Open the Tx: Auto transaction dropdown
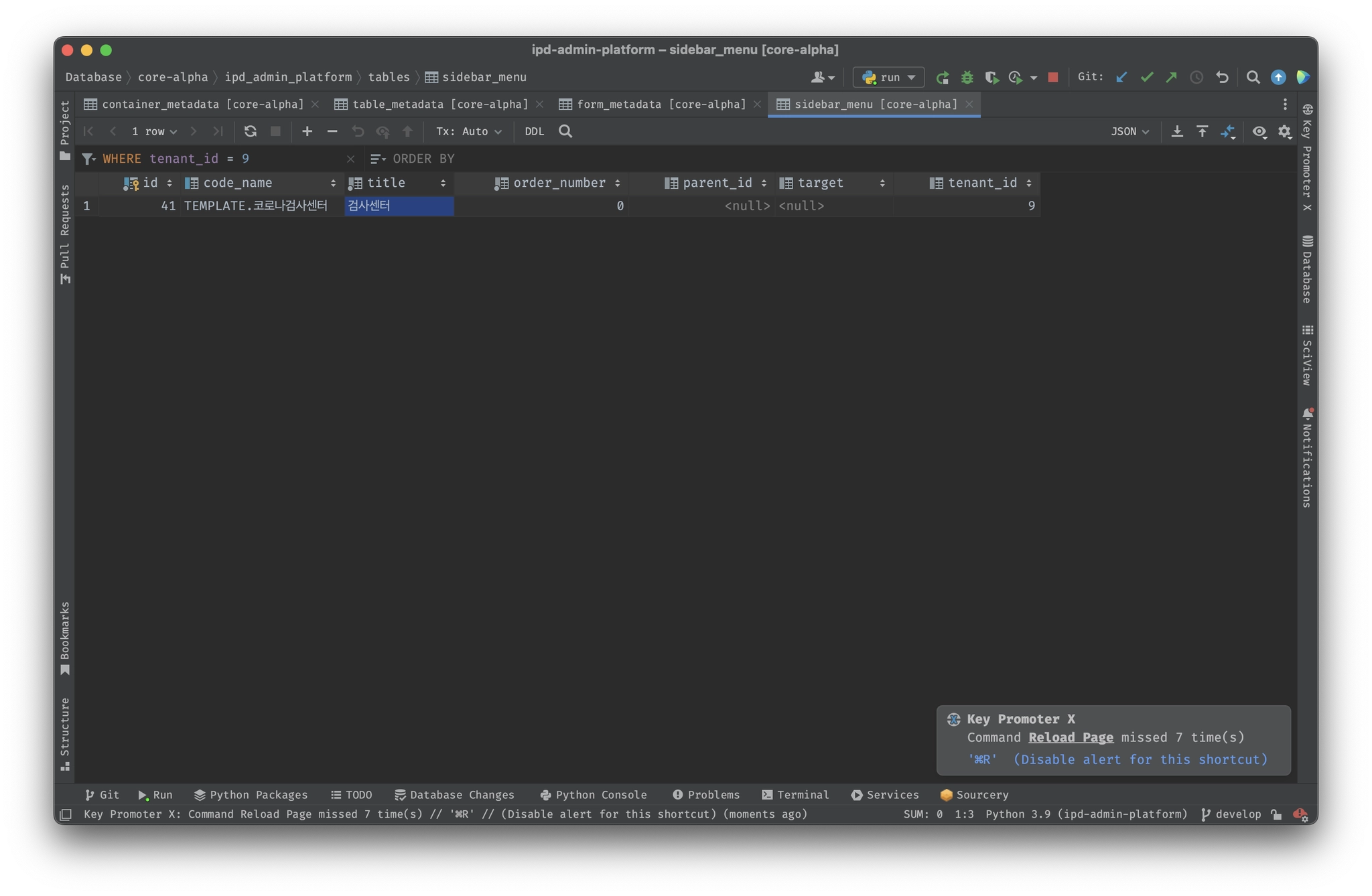This screenshot has width=1372, height=896. [468, 131]
